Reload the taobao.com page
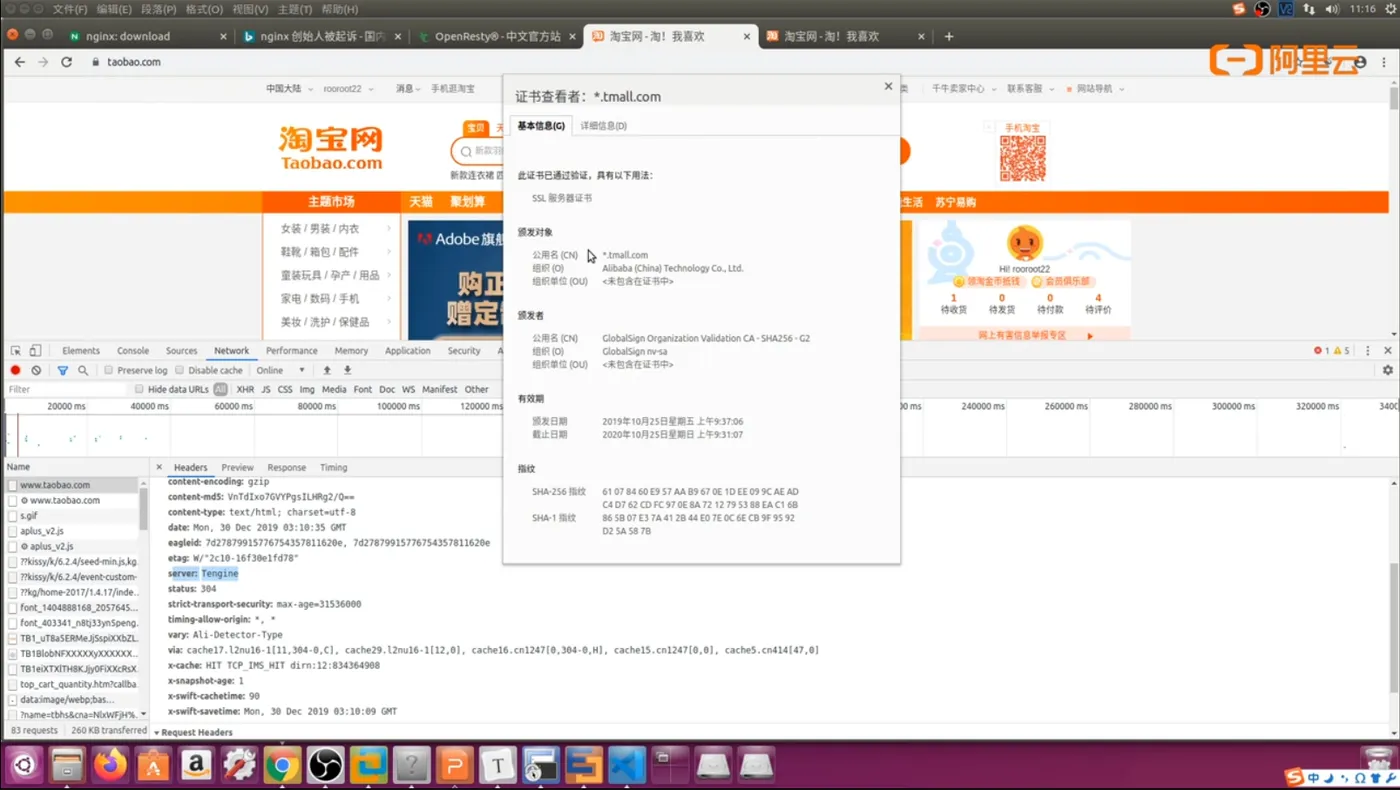Image resolution: width=1400 pixels, height=790 pixels. [x=66, y=62]
